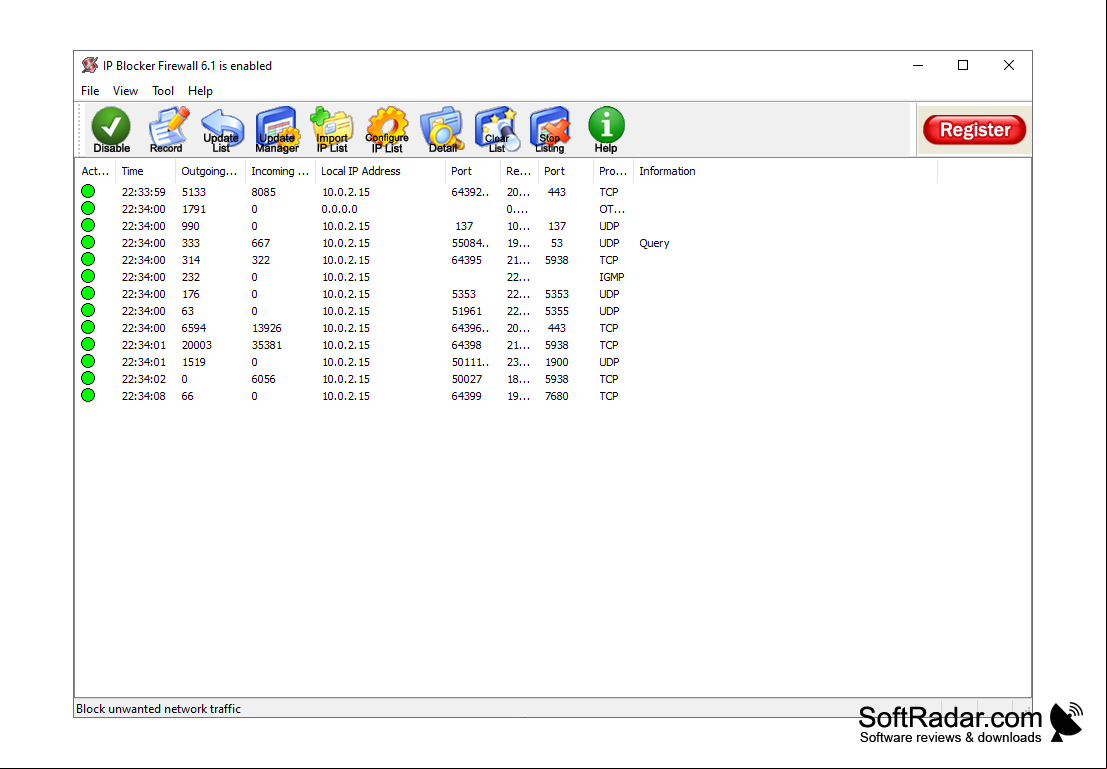The image size is (1107, 769).
Task: Click the local port value 64399
Action: click(x=467, y=396)
